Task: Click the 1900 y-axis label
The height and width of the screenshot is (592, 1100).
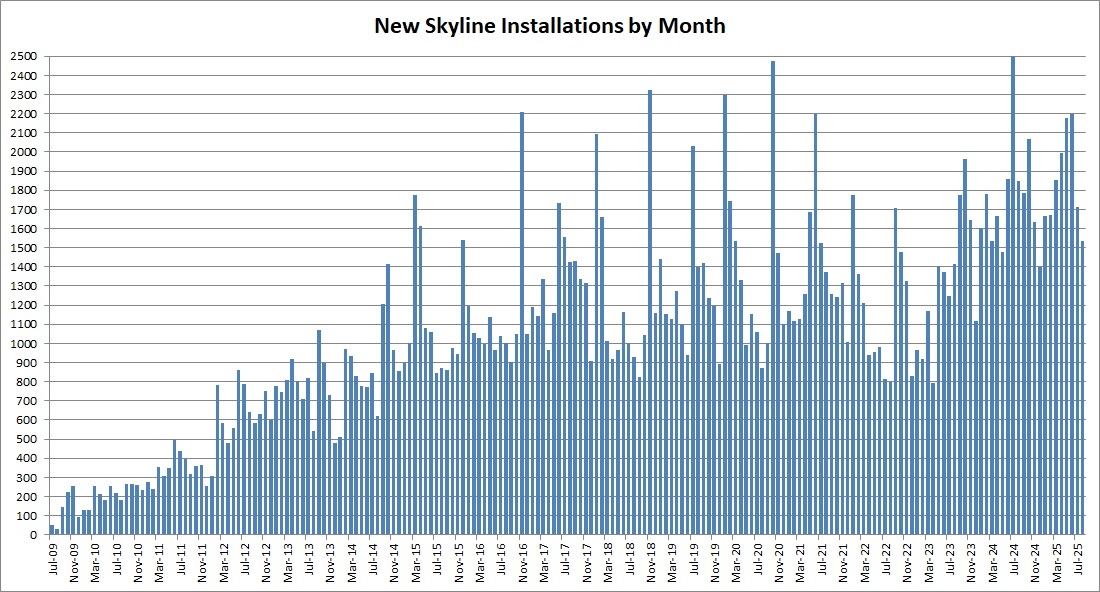Action: [x=24, y=171]
